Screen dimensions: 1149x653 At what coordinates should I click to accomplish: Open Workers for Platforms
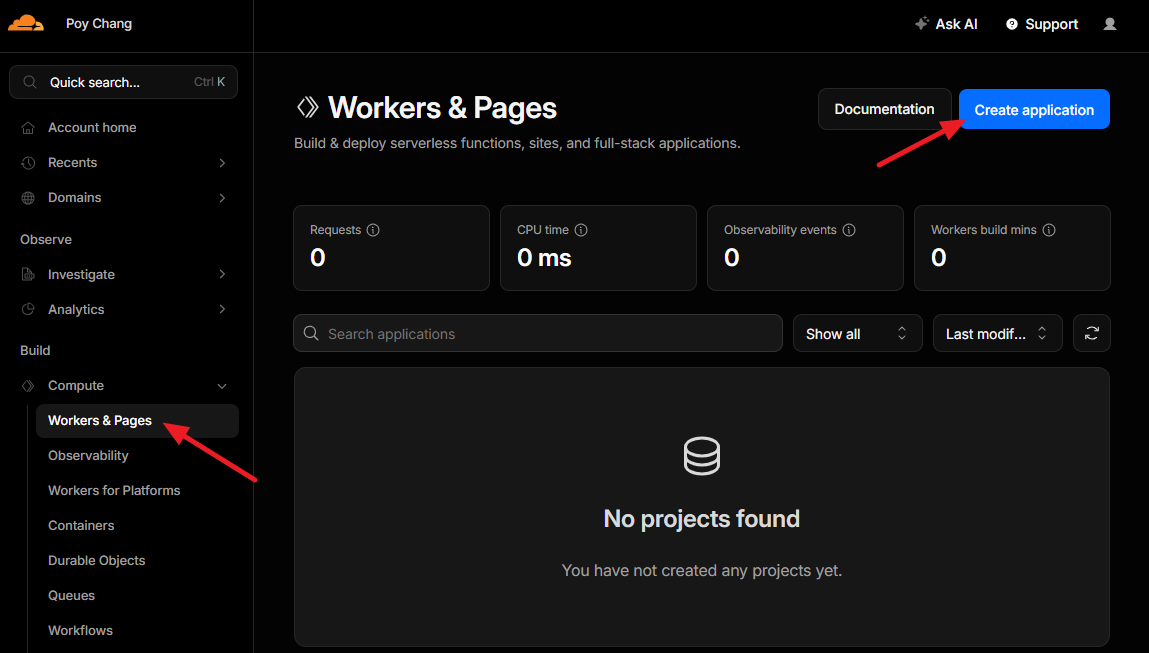114,491
